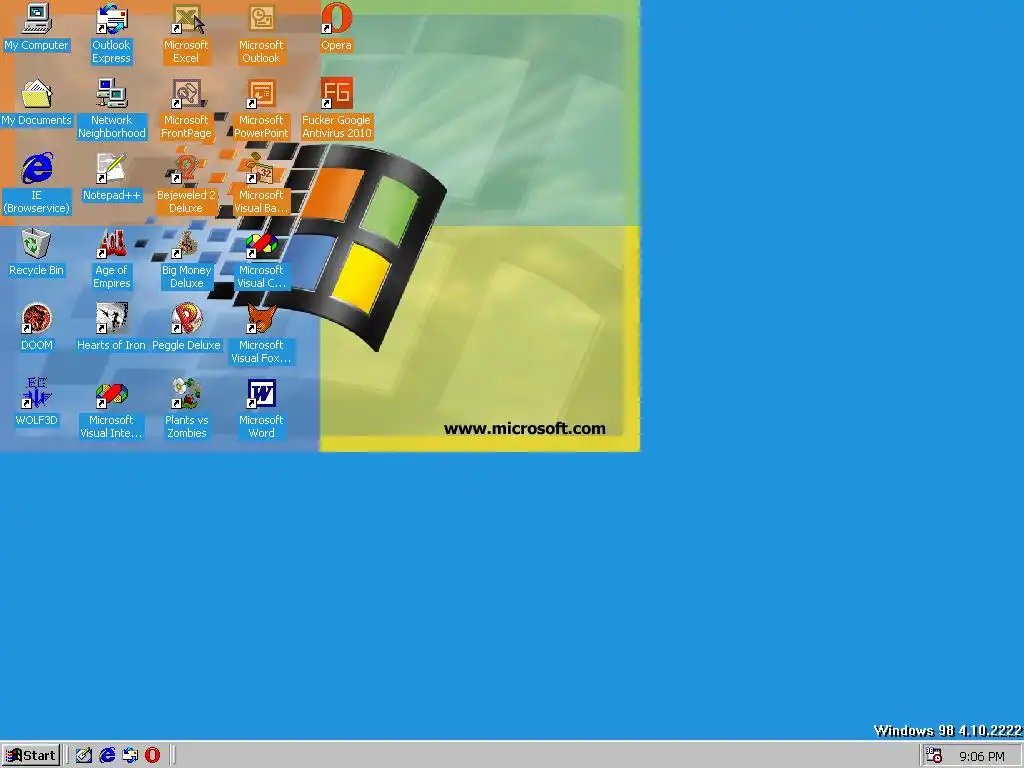
Task: Click the Outlook Express quick launch icon
Action: point(129,756)
